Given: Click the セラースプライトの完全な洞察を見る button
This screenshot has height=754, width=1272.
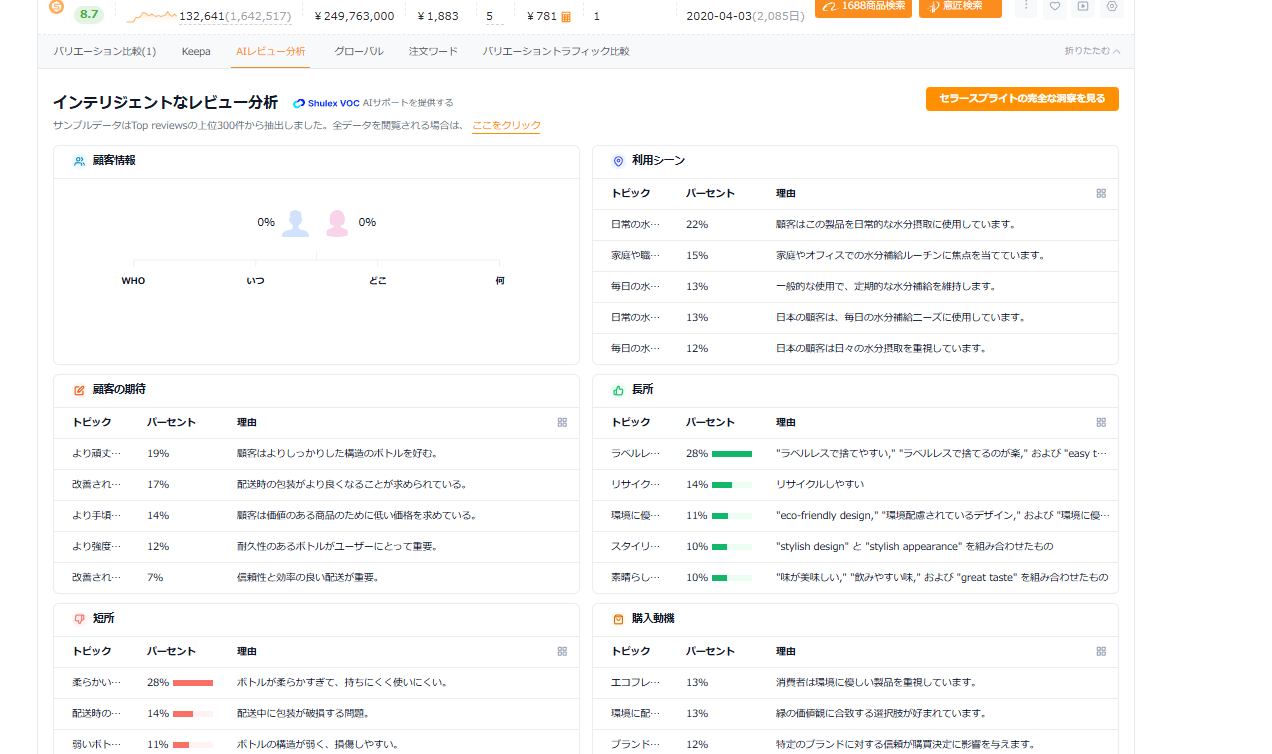Looking at the screenshot, I should (x=1022, y=99).
